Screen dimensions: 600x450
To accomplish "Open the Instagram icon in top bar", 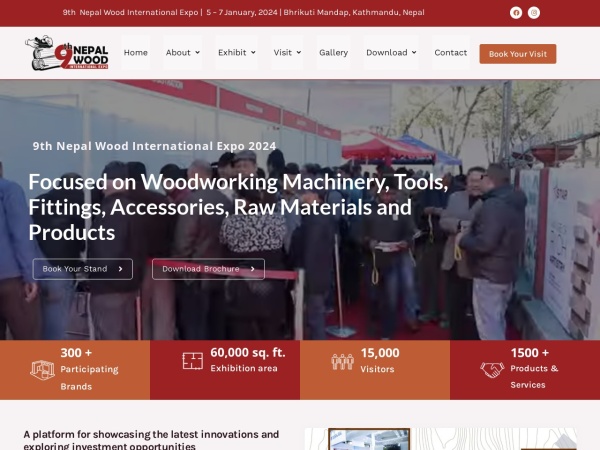I will click(x=534, y=13).
